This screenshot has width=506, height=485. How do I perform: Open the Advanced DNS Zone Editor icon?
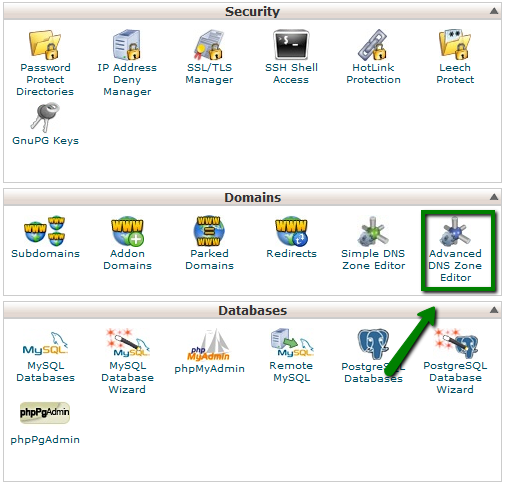pyautogui.click(x=455, y=231)
